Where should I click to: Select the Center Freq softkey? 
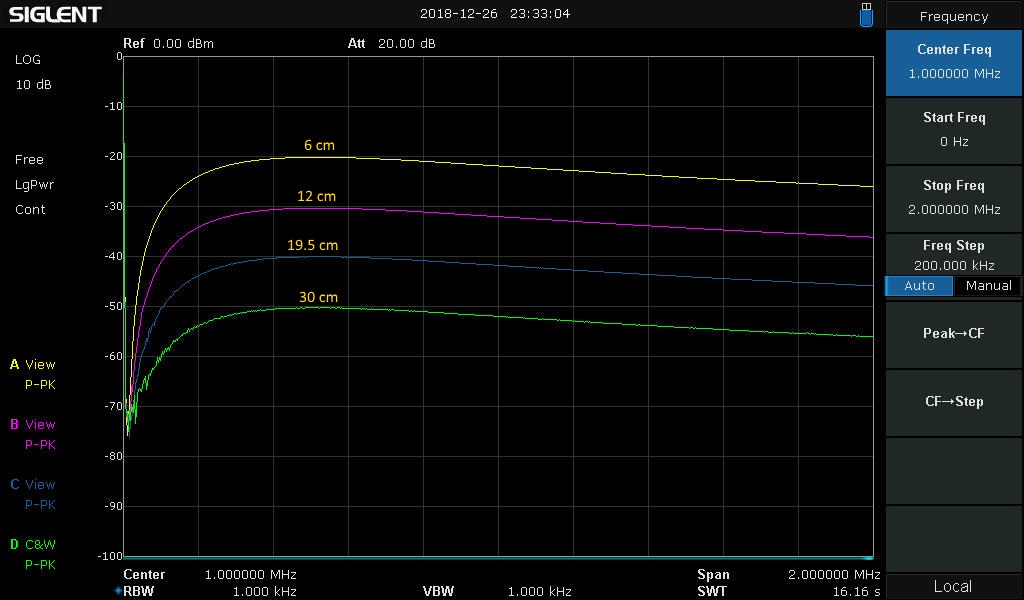(x=954, y=61)
